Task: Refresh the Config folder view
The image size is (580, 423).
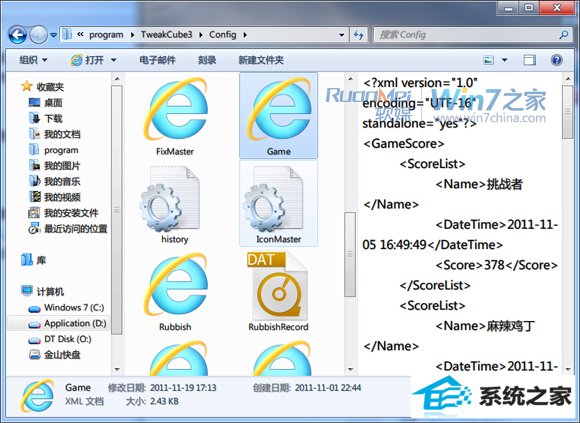Action: 358,35
